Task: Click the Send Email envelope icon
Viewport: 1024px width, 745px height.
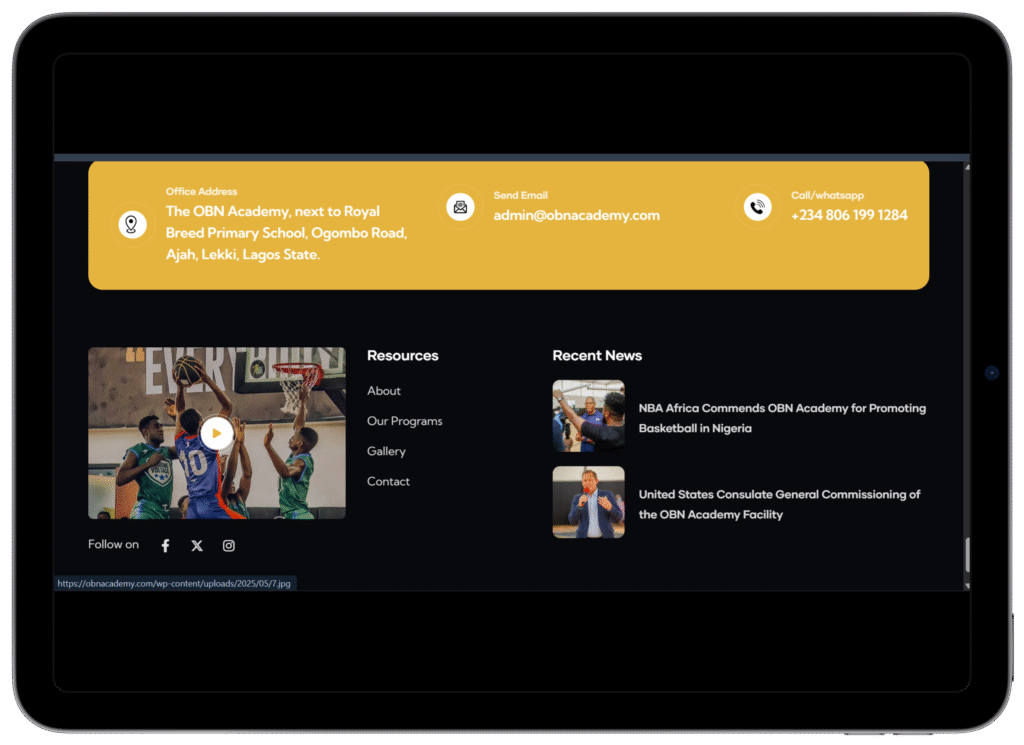Action: tap(460, 207)
